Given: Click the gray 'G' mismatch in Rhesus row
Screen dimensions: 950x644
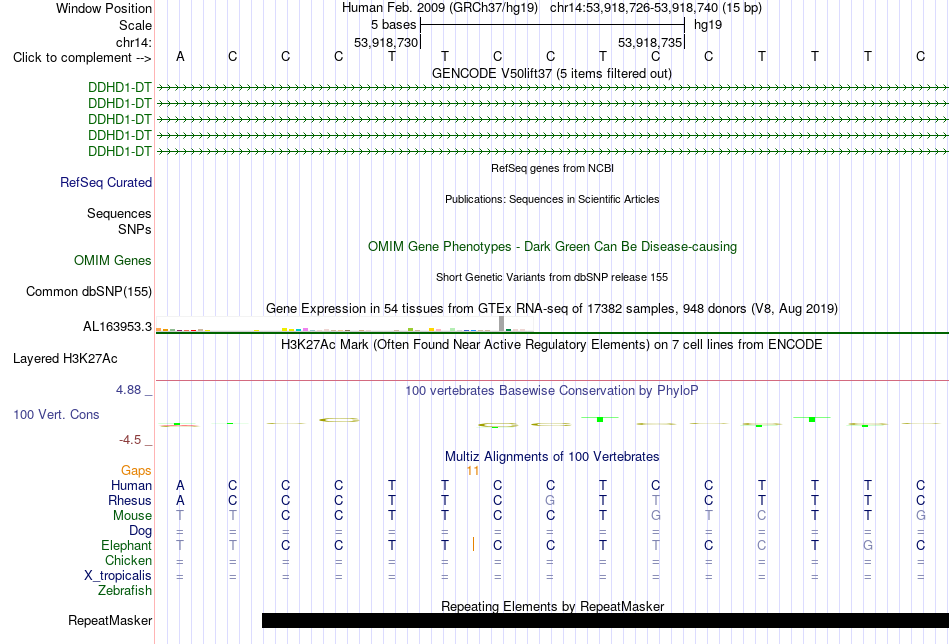Looking at the screenshot, I should [x=550, y=500].
